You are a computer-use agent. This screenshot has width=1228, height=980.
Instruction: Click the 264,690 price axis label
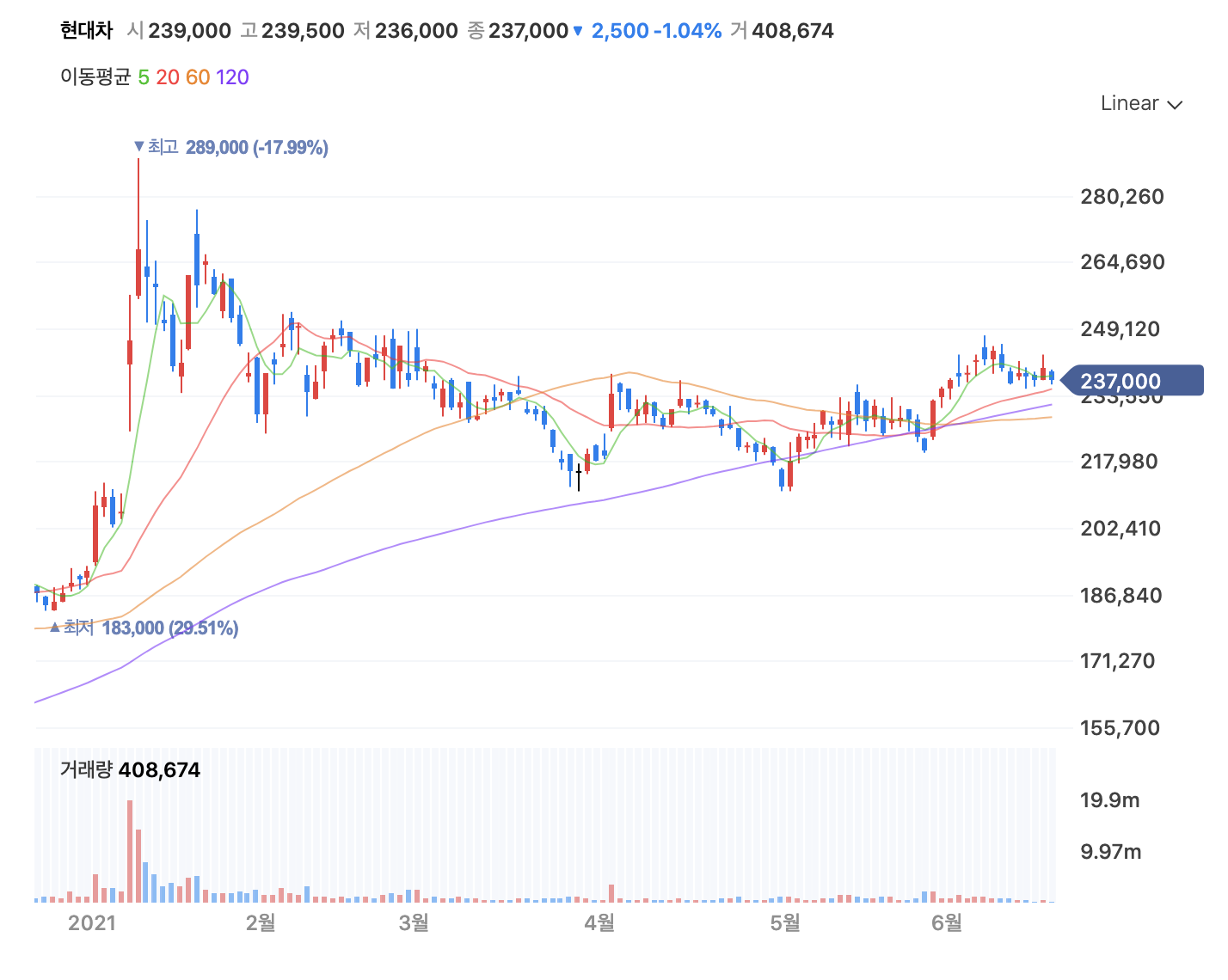pos(1122,262)
